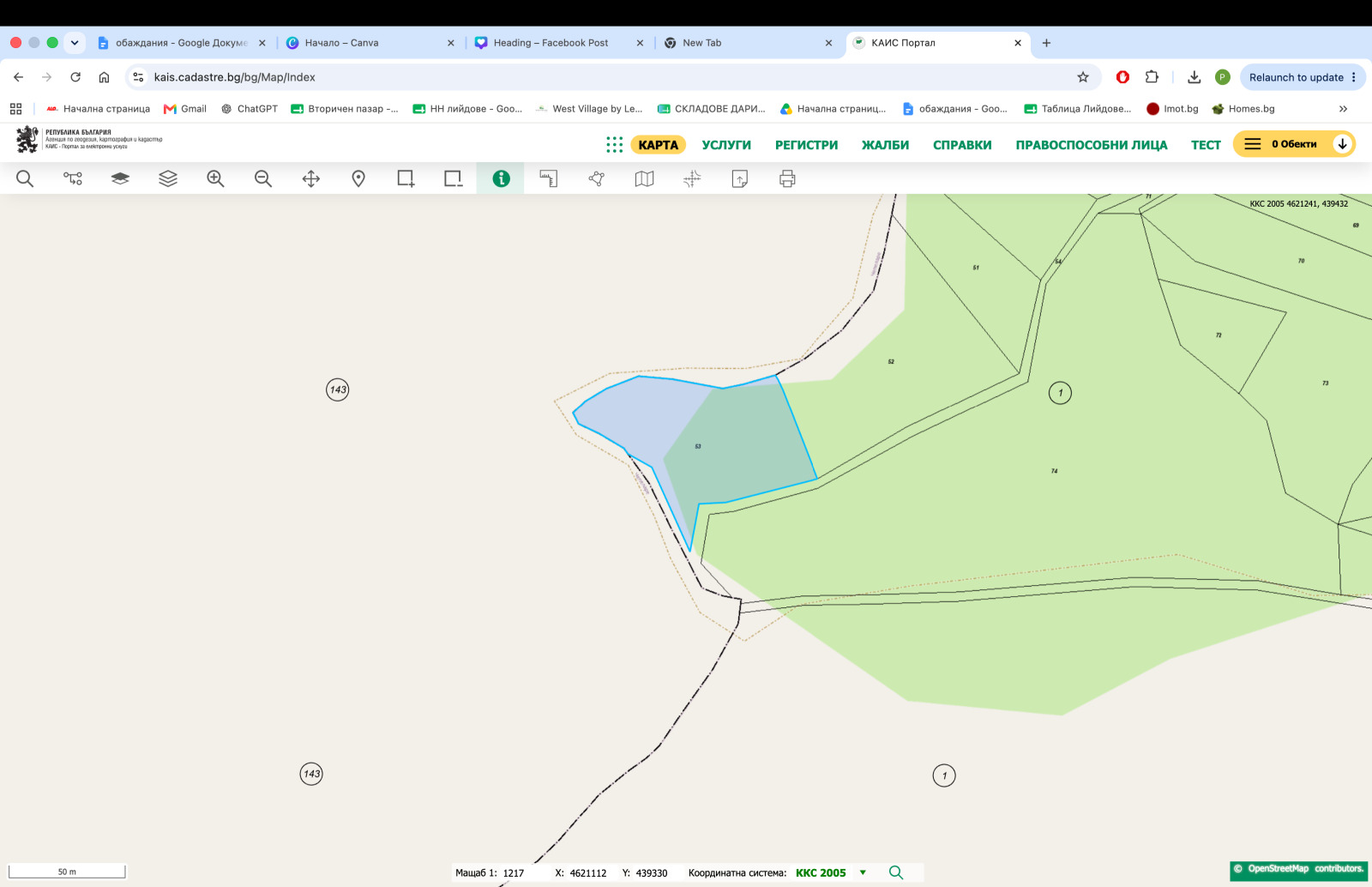The image size is (1372, 887).
Task: Click the print map icon
Action: tap(787, 178)
